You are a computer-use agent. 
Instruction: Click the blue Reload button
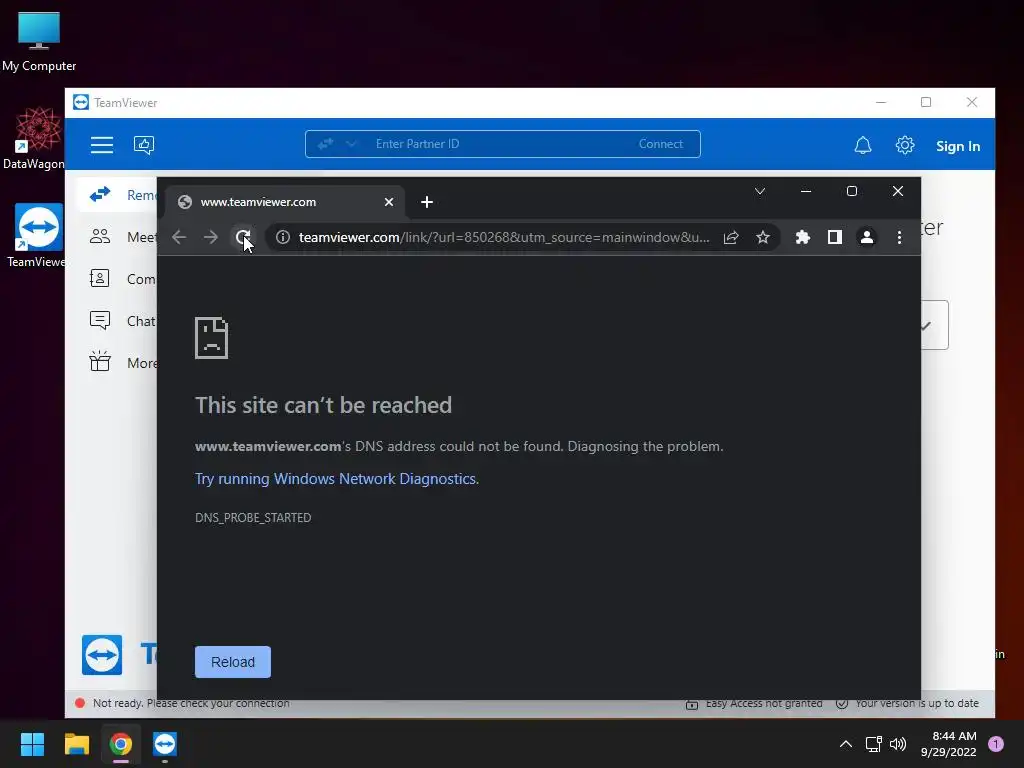(x=232, y=662)
